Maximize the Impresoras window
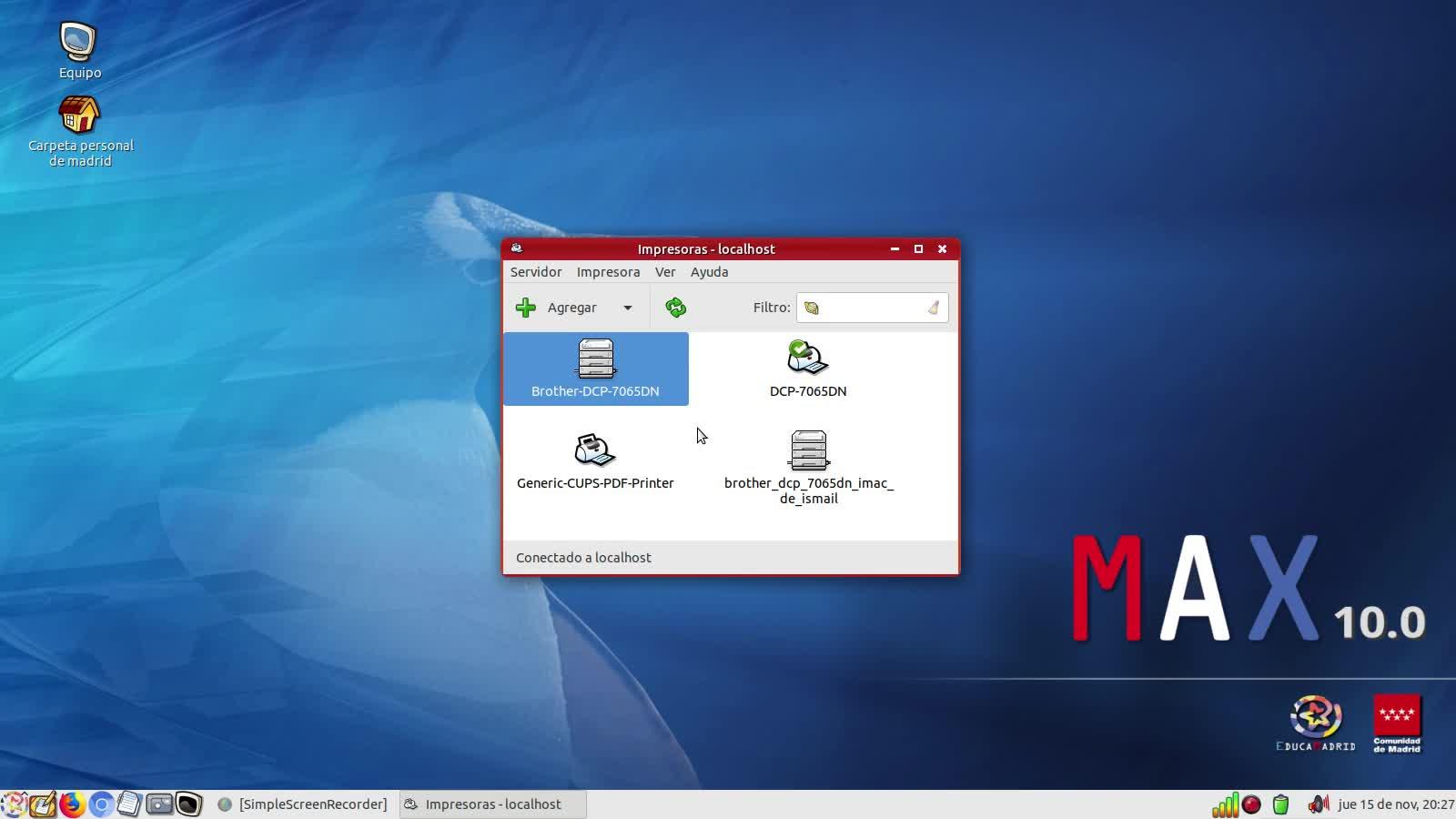 click(918, 248)
